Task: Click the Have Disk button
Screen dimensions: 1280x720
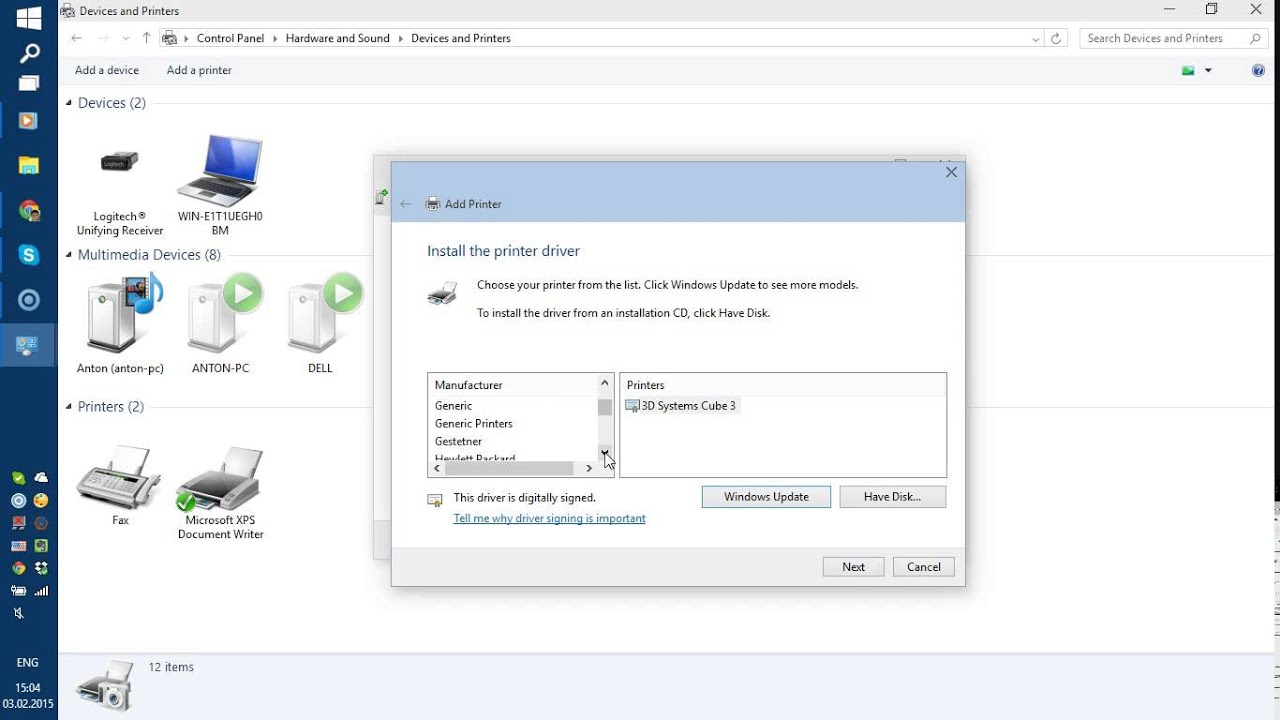Action: [x=892, y=497]
